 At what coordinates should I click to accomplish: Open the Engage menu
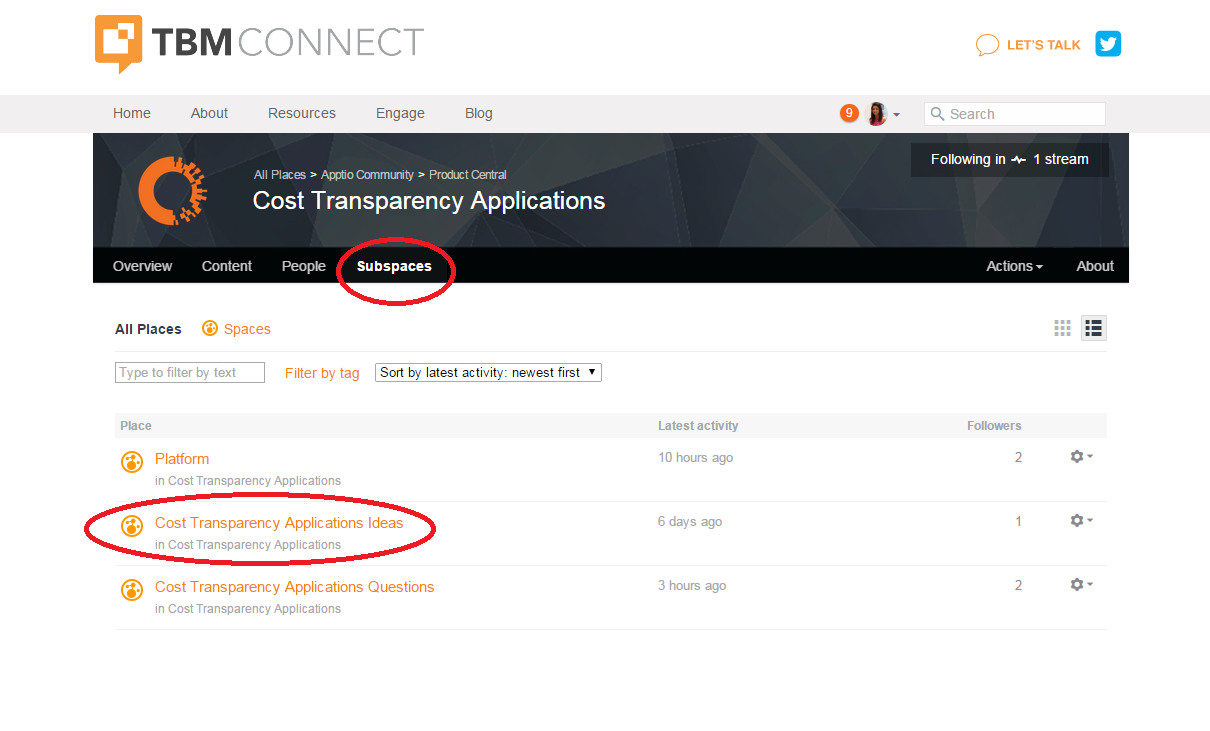400,113
